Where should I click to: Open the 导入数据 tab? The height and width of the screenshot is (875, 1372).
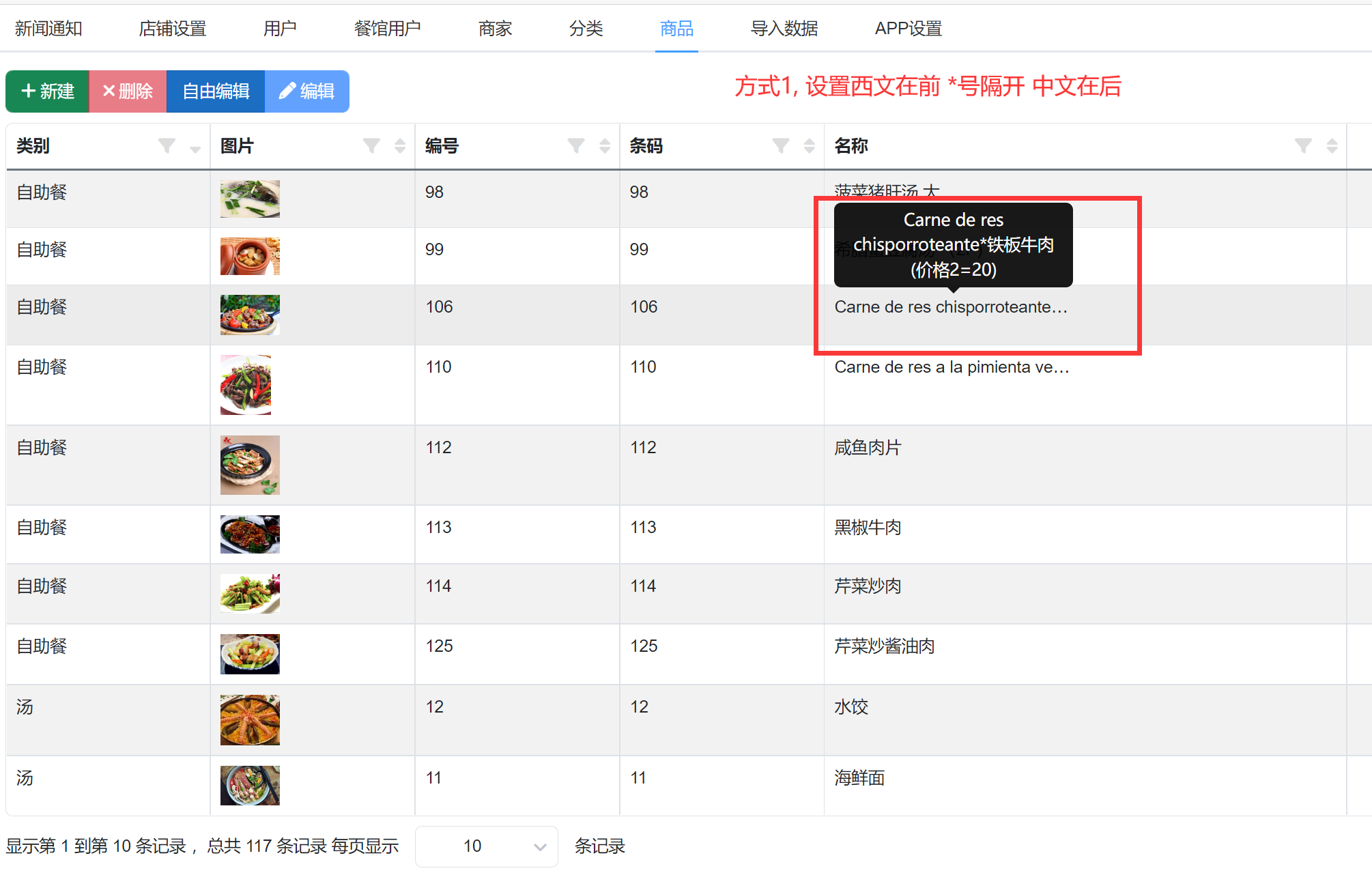coord(784,29)
